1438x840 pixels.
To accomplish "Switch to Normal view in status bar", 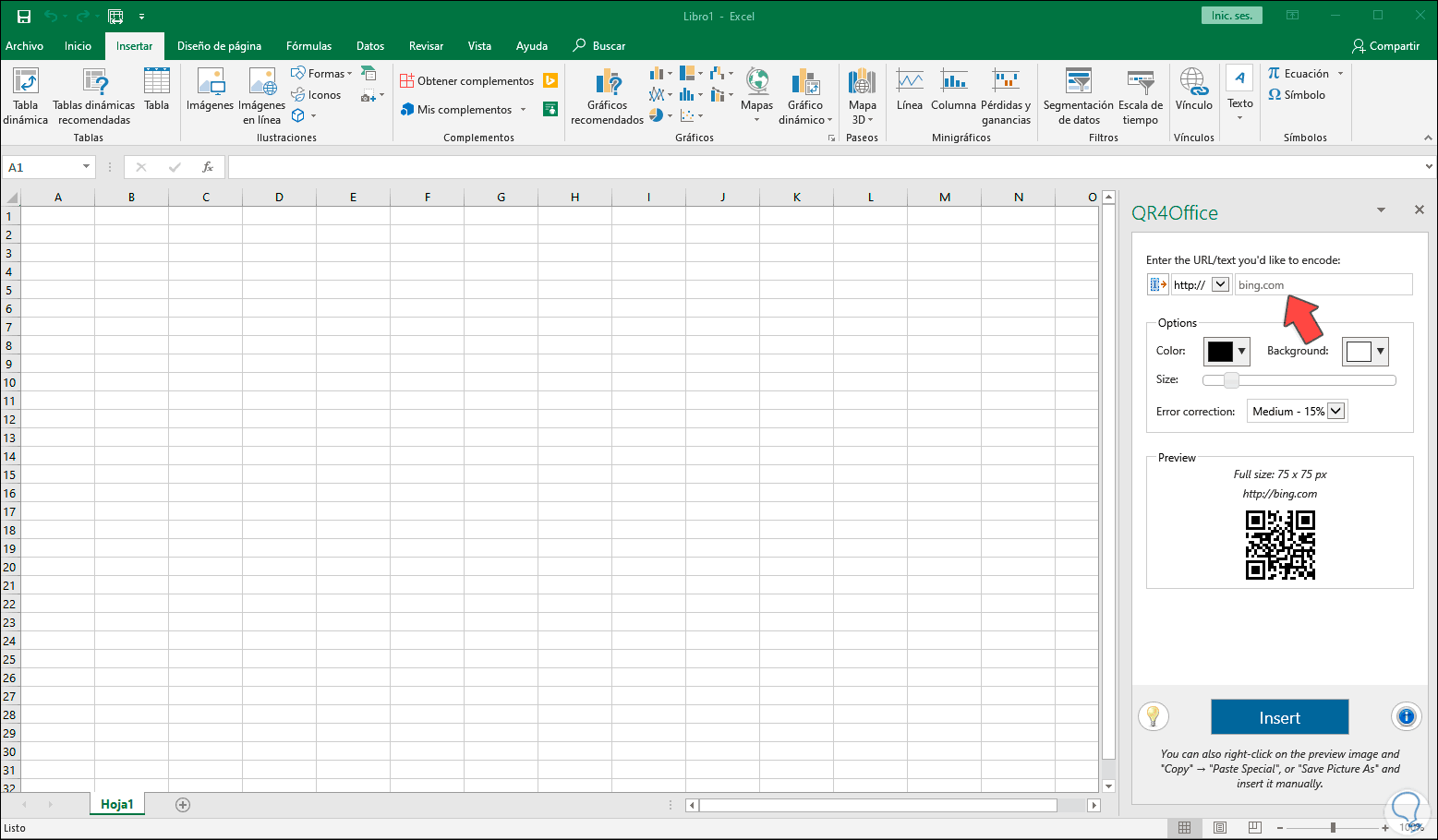I will 1184,828.
